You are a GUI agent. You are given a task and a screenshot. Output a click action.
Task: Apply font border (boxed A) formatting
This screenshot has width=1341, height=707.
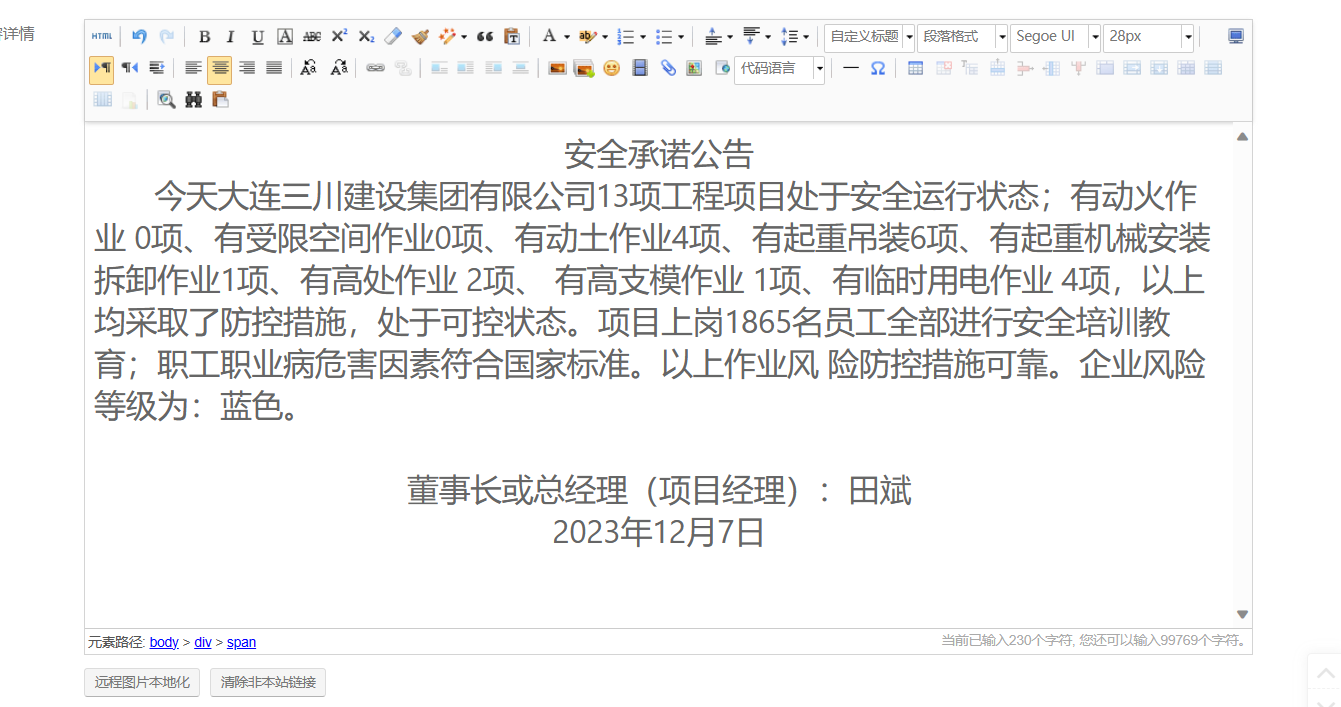coord(285,37)
